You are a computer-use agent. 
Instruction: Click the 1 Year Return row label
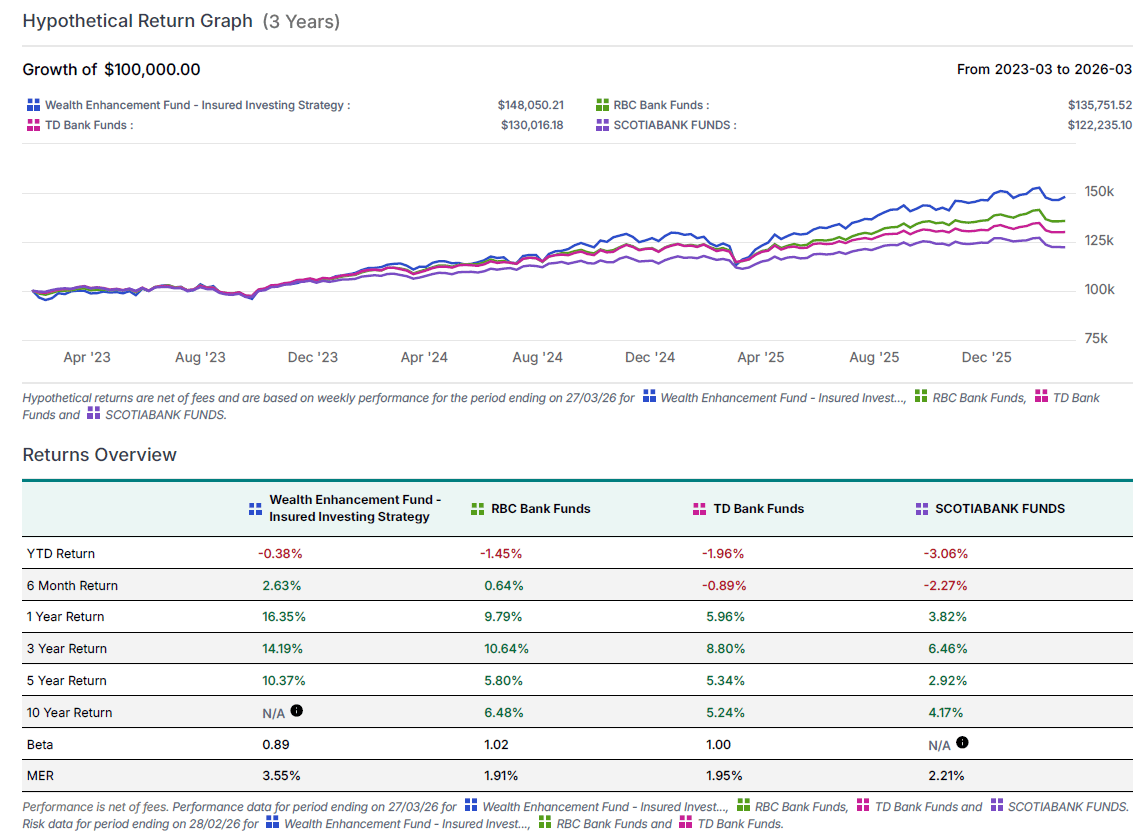pyautogui.click(x=65, y=617)
